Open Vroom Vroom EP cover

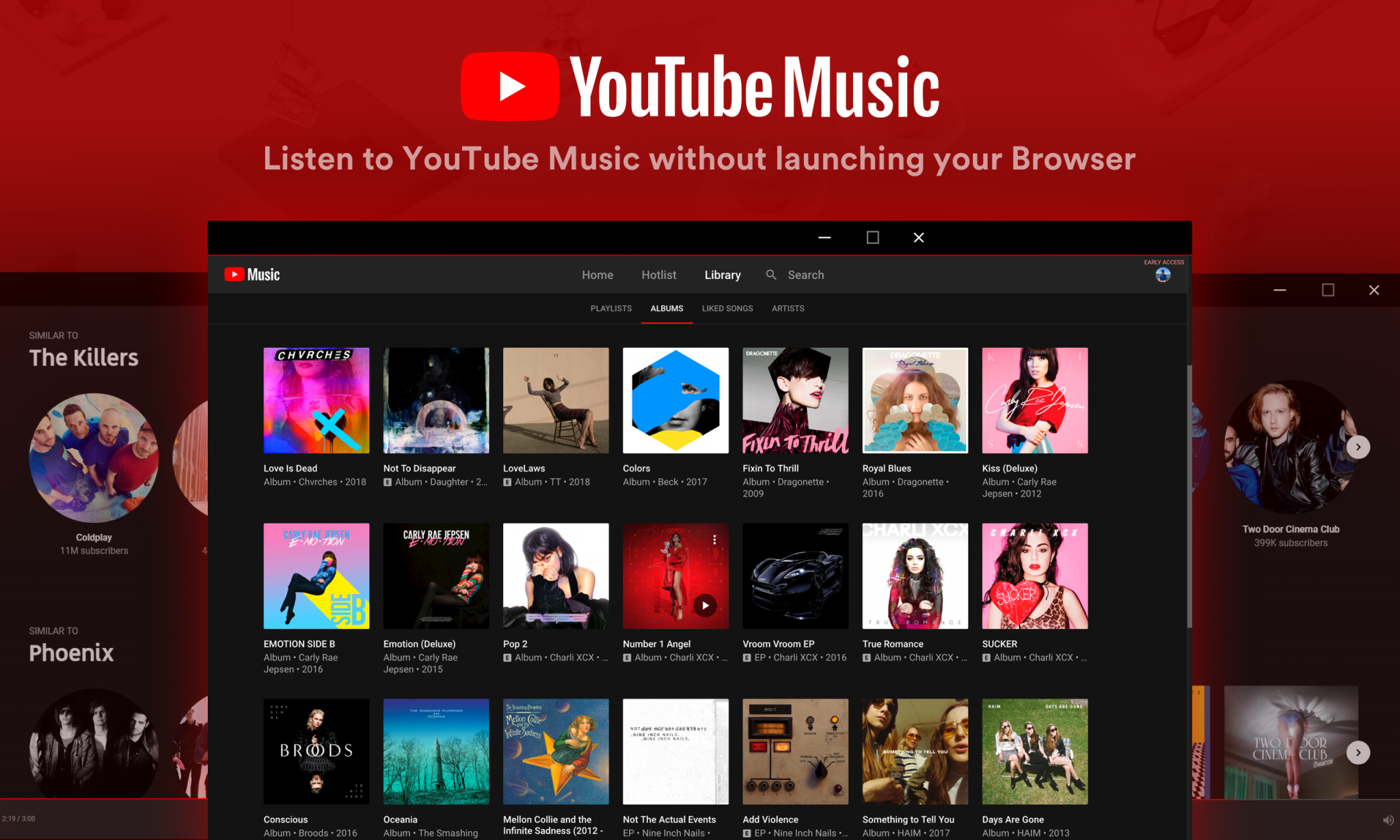[795, 576]
